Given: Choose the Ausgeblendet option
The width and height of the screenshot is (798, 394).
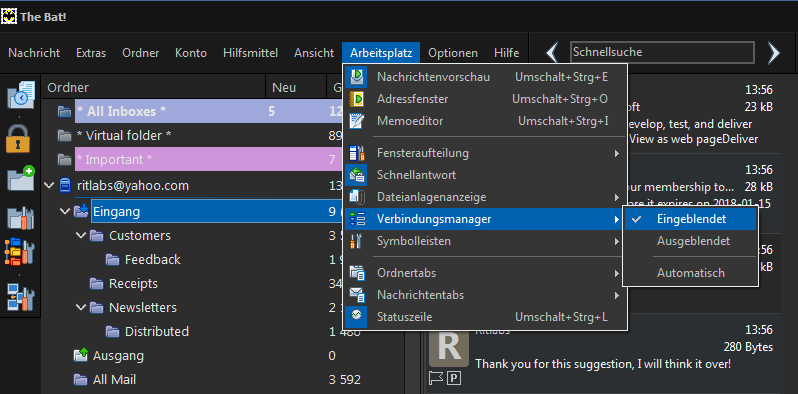Looking at the screenshot, I should 691,241.
